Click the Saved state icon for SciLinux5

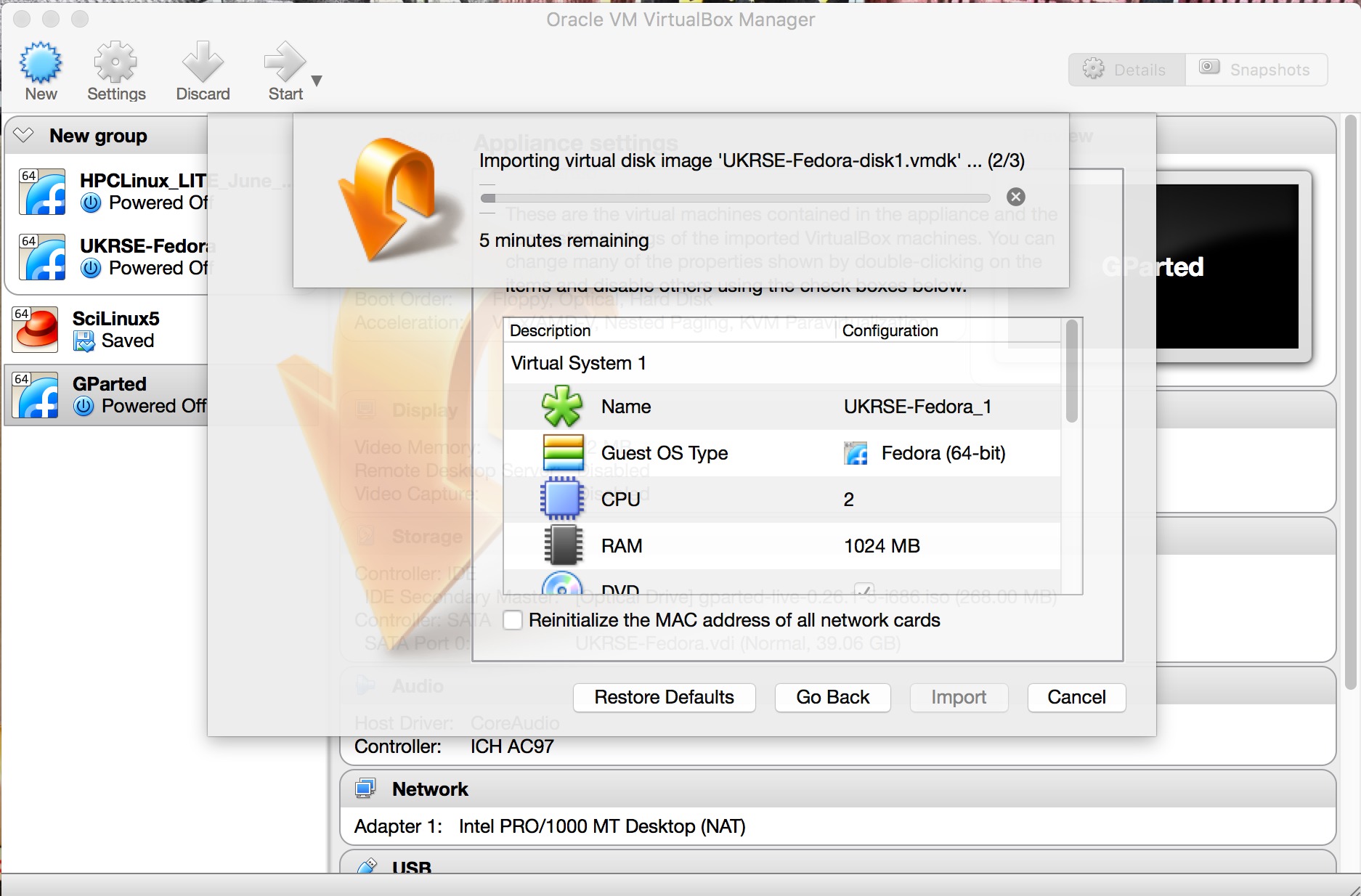84,341
